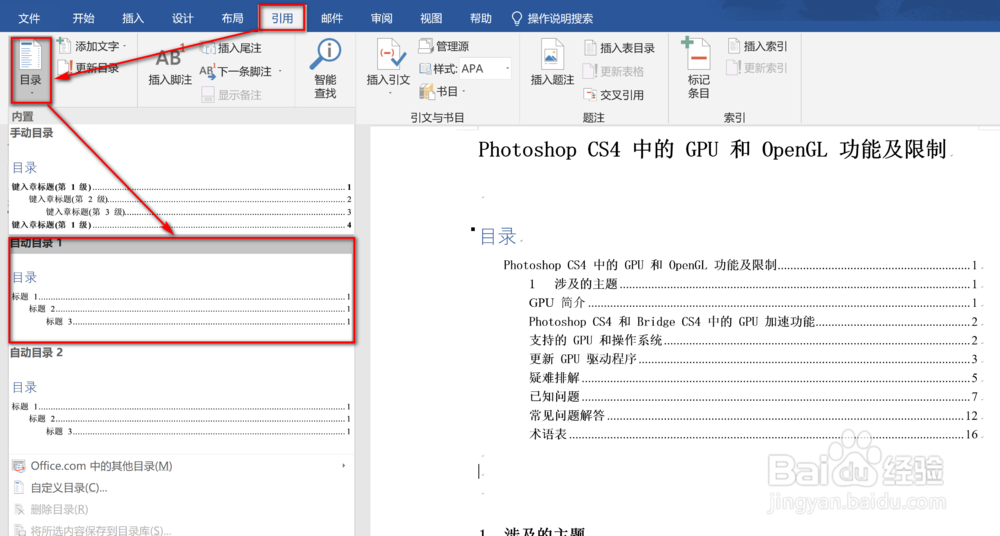The image size is (1000, 536).
Task: Switch to the 邮件 tab
Action: [x=332, y=19]
